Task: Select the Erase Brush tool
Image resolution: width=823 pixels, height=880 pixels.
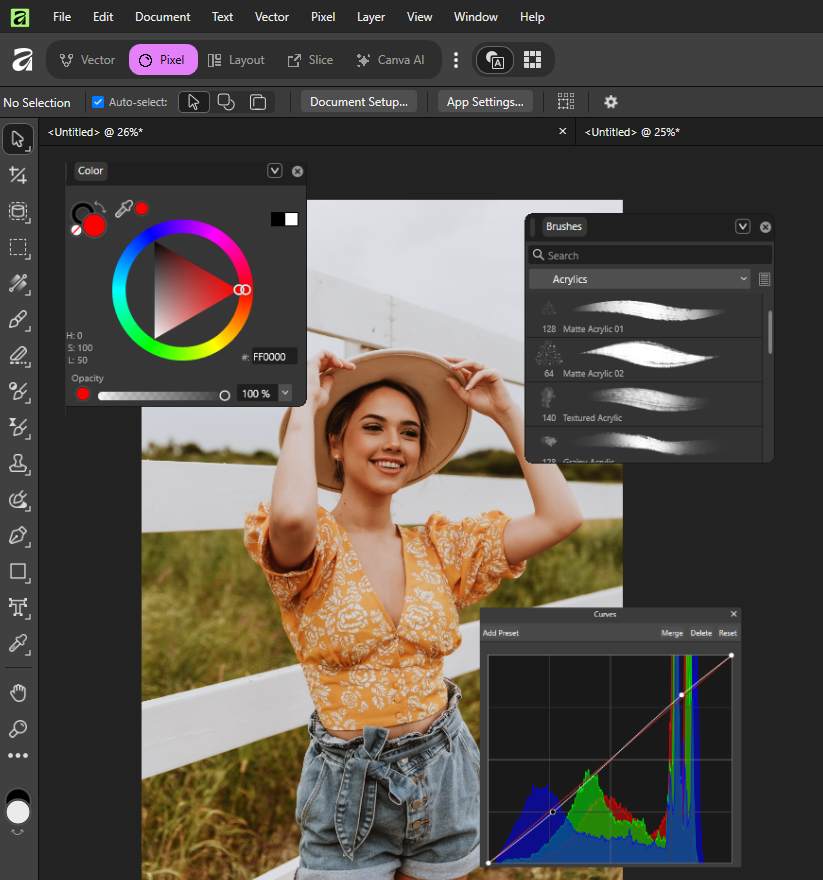Action: (18, 356)
